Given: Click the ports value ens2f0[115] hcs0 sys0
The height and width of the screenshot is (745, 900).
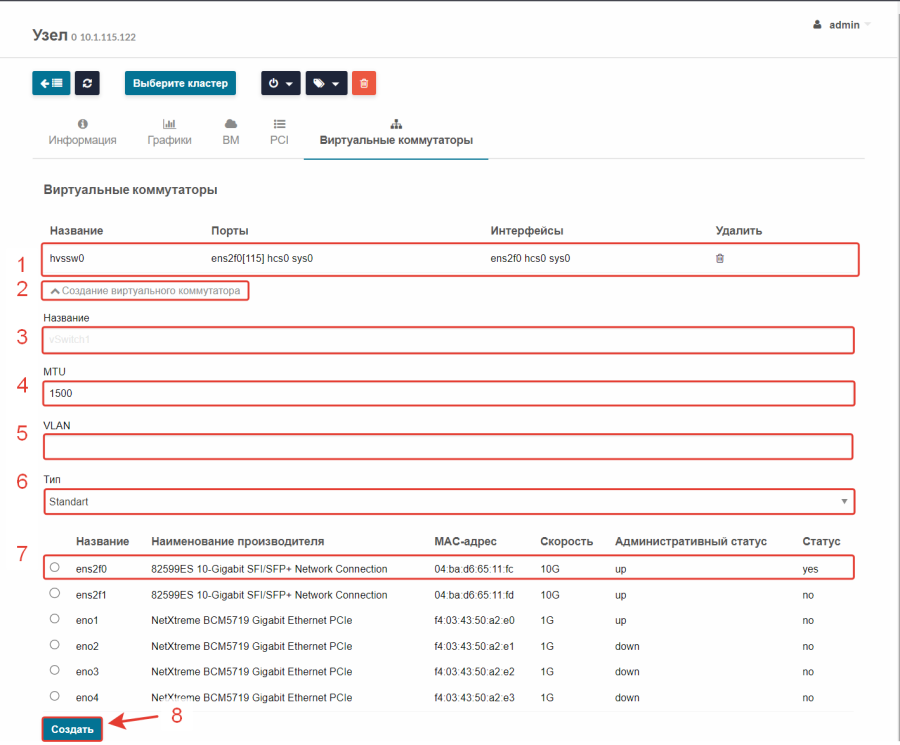Looking at the screenshot, I should pyautogui.click(x=262, y=258).
